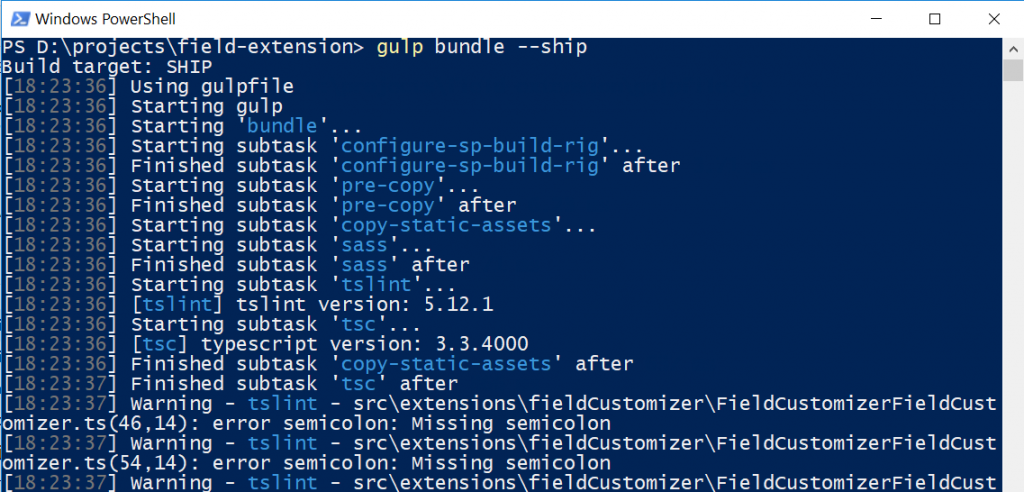1024x492 pixels.
Task: Click the "Finished subtask 'tsc' after" line
Action: click(294, 383)
